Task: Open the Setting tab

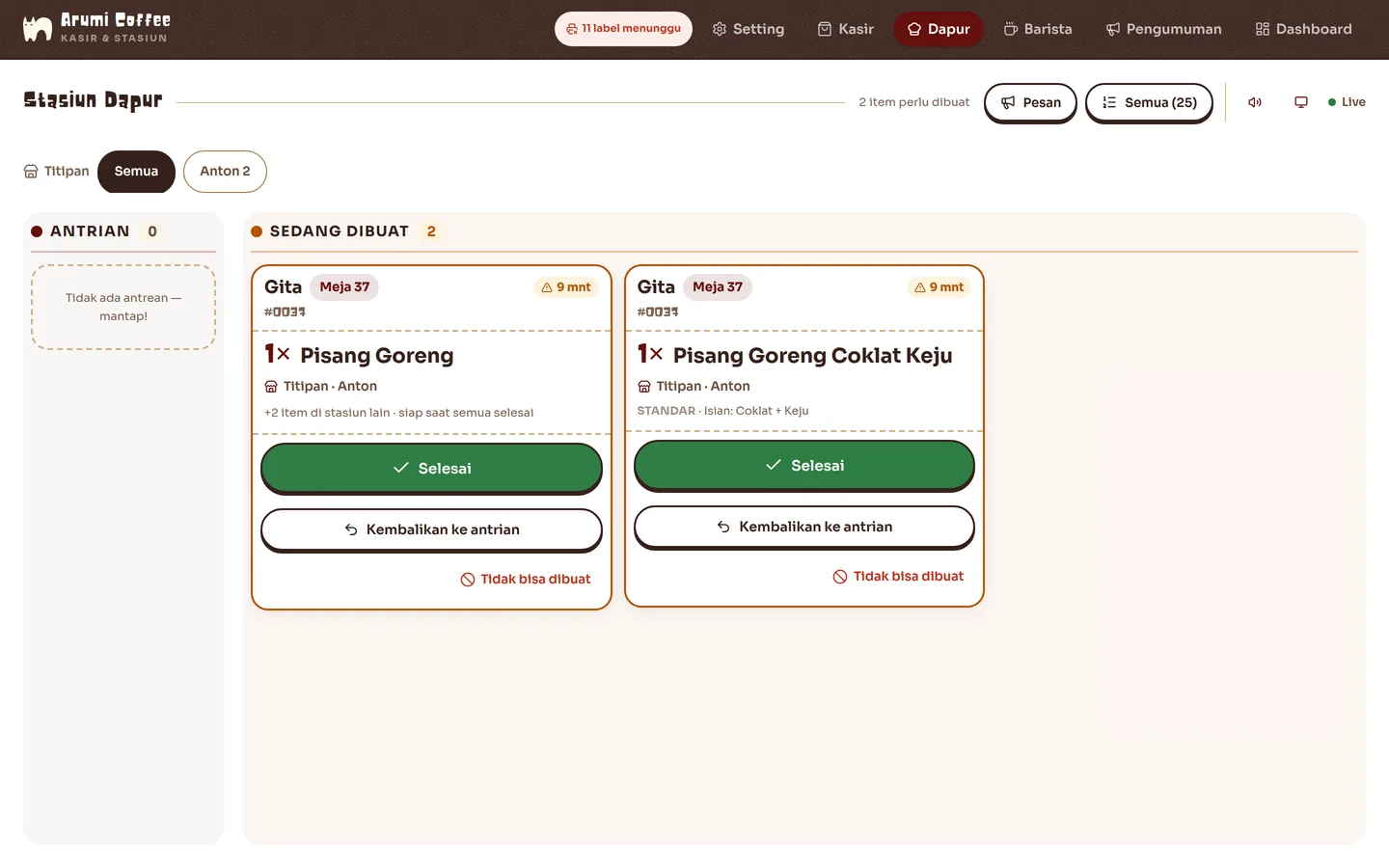Action: point(749,29)
